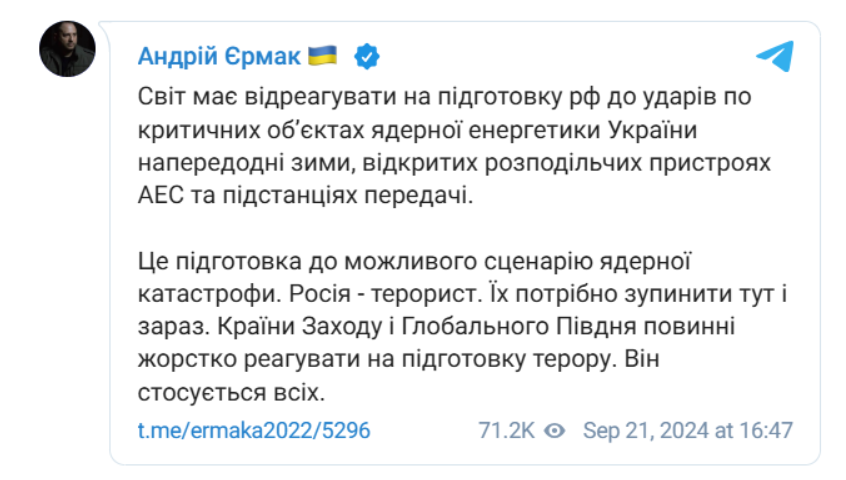Viewport: 846px width, 480px height.
Task: Click the phrase "напередодні зими" in the post
Action: 224,165
